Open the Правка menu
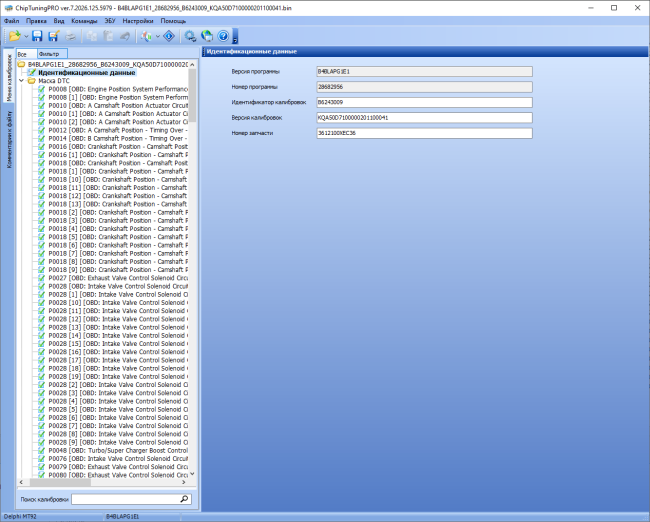 click(36, 21)
